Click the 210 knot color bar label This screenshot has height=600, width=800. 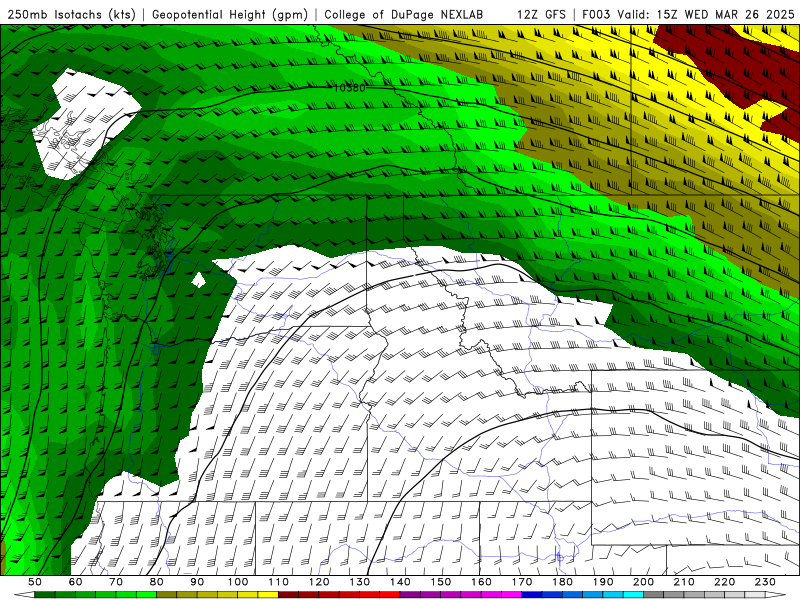pyautogui.click(x=684, y=582)
